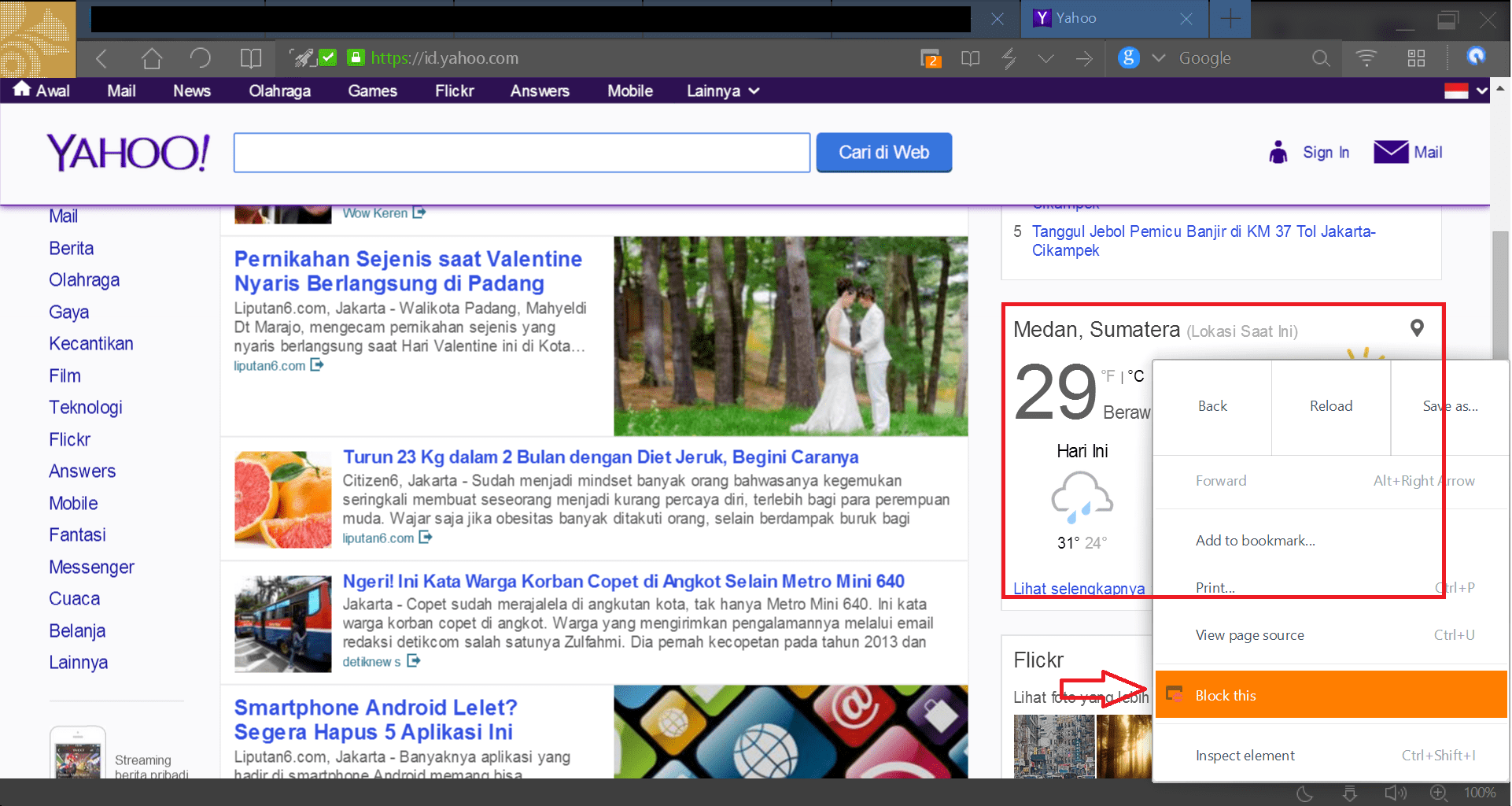Click the green padlock security icon
The image size is (1512, 806).
355,58
